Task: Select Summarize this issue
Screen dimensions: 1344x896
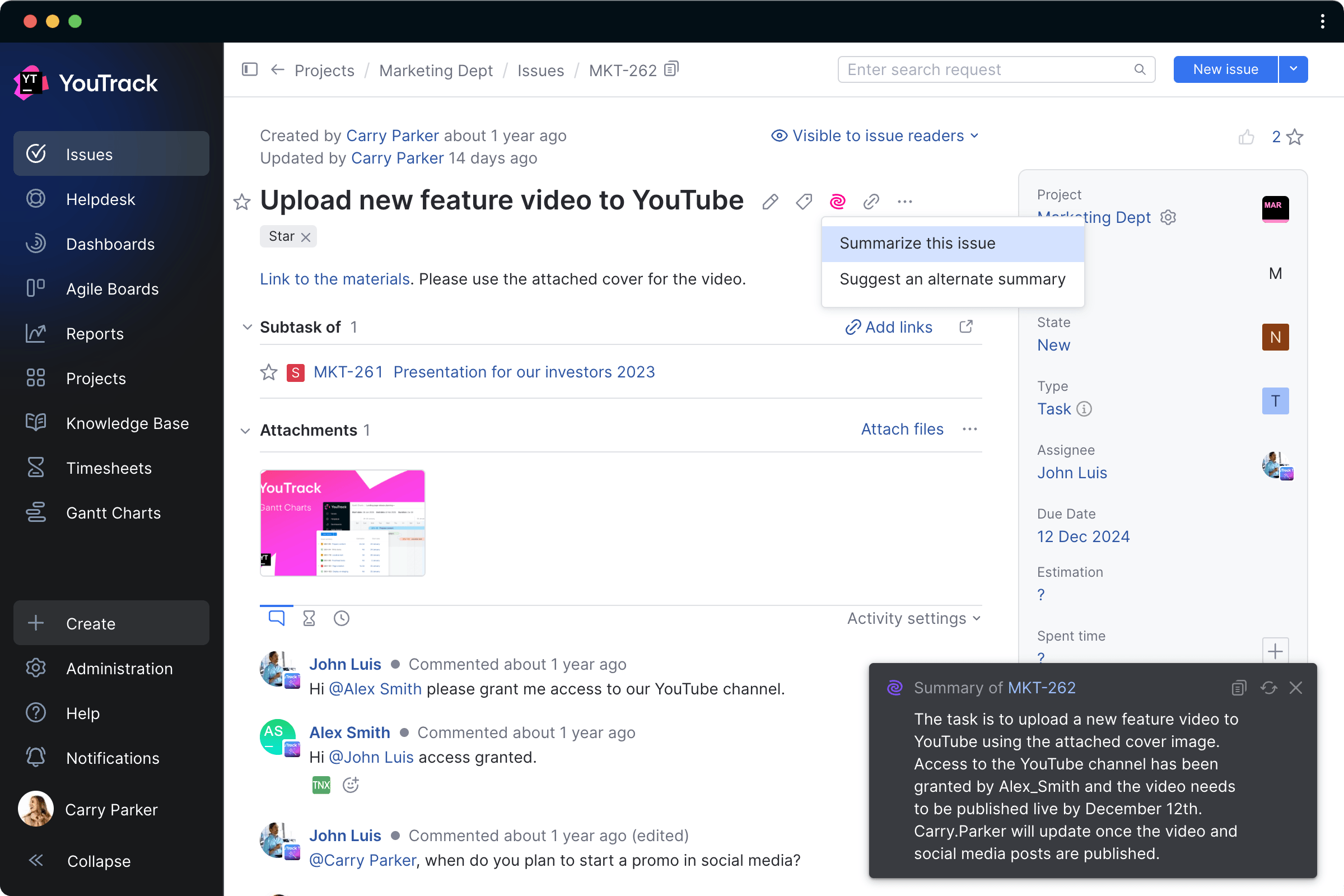Action: [917, 243]
